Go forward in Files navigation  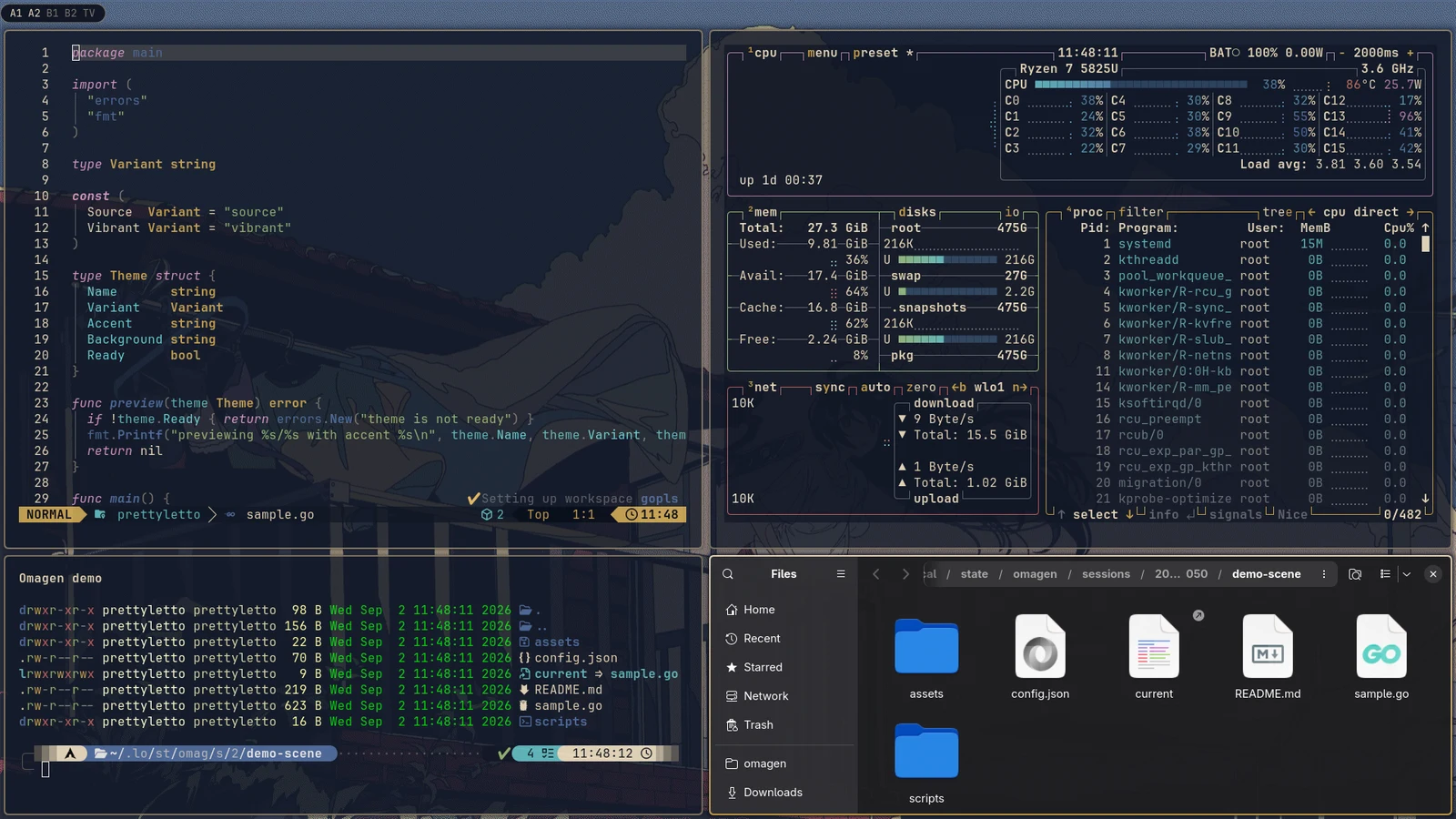tap(905, 574)
